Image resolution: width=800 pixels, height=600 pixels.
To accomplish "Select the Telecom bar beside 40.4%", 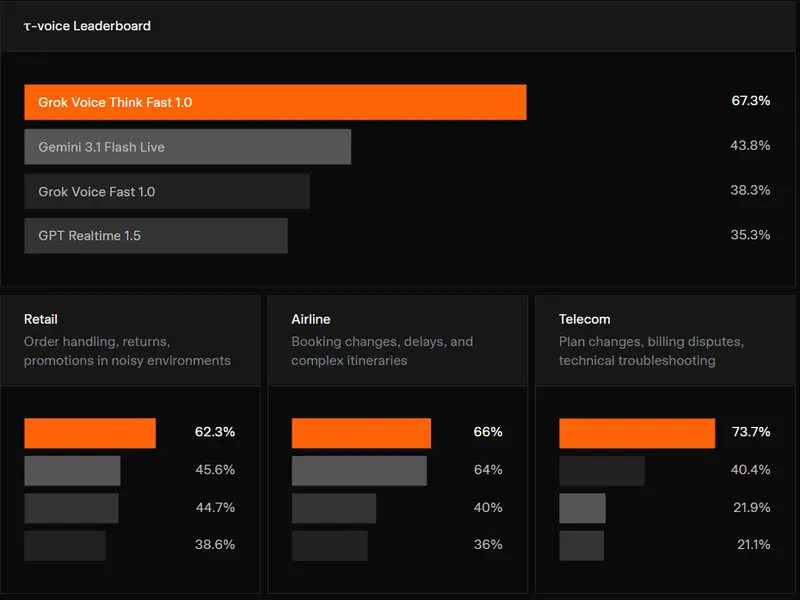I will click(602, 471).
